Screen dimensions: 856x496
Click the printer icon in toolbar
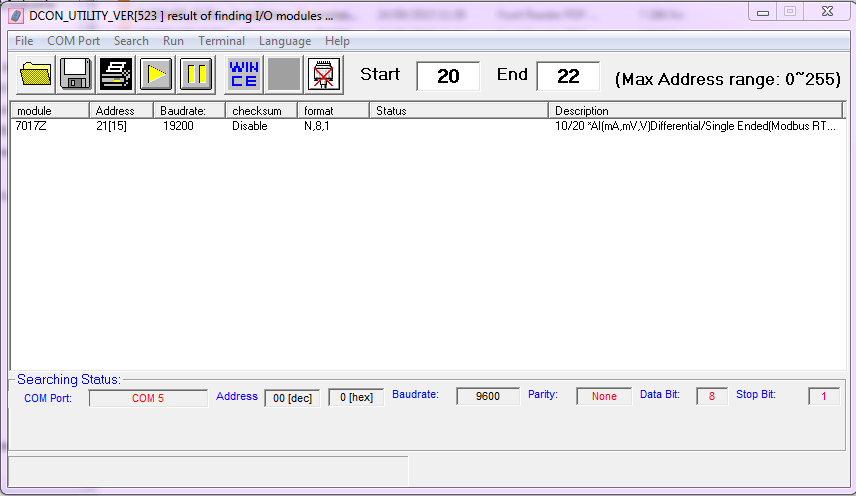pos(116,75)
